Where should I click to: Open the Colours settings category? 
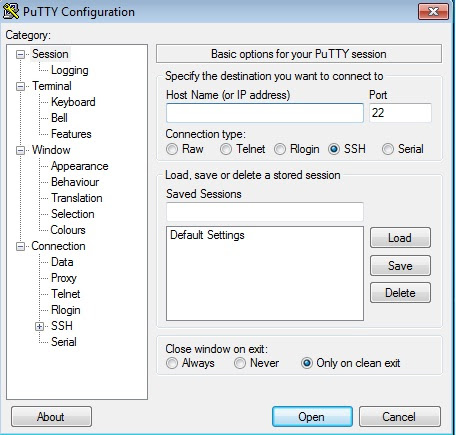click(x=68, y=230)
